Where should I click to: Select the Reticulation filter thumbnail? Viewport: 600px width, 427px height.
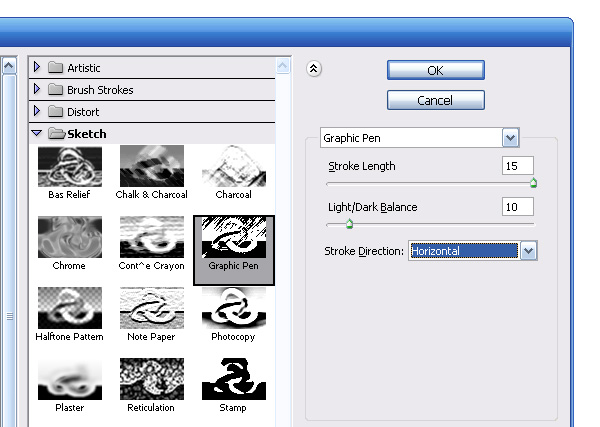152,379
